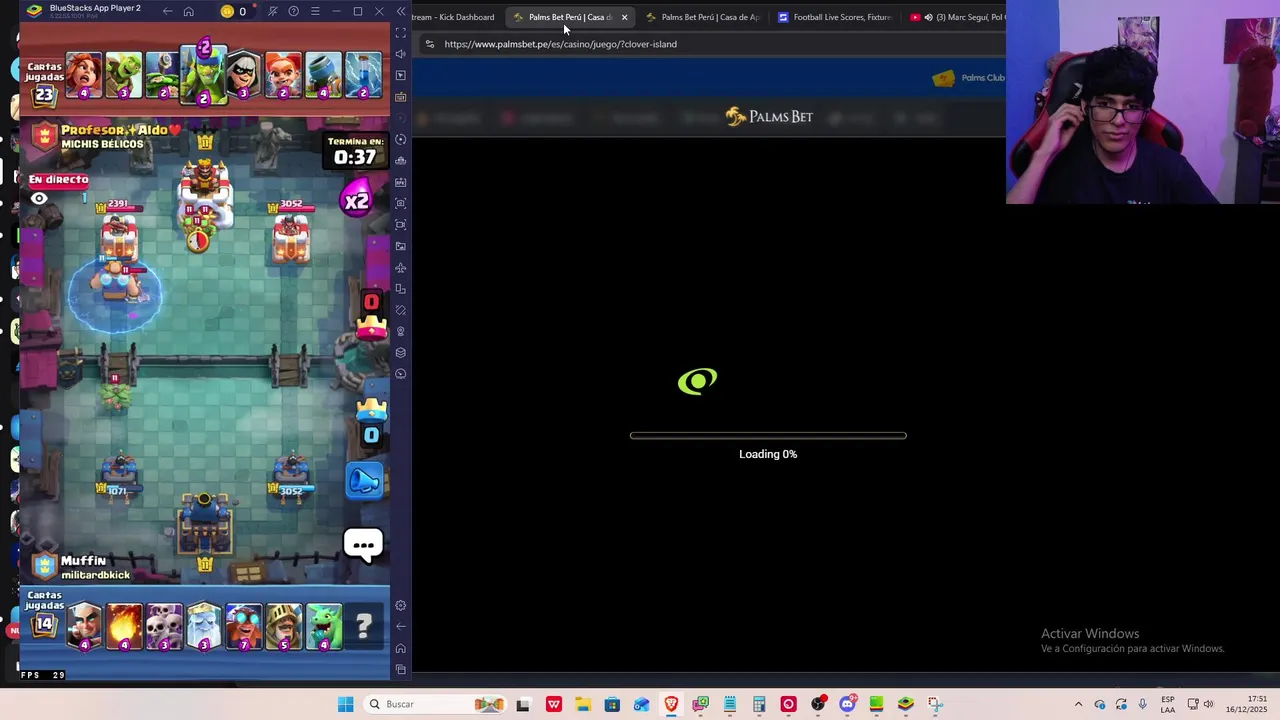
Task: Open the Windows Start menu
Action: tap(345, 704)
